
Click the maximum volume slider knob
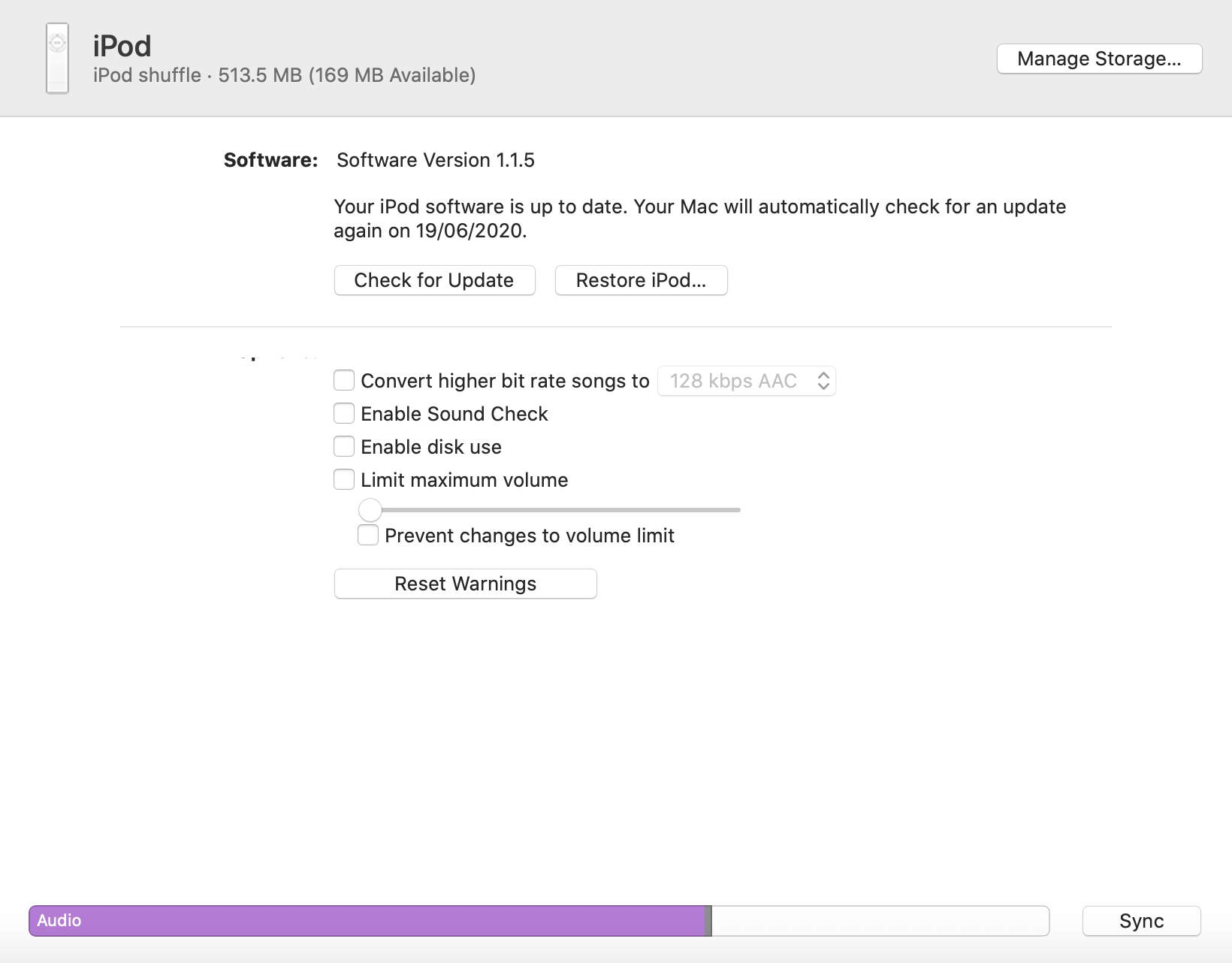pos(370,510)
